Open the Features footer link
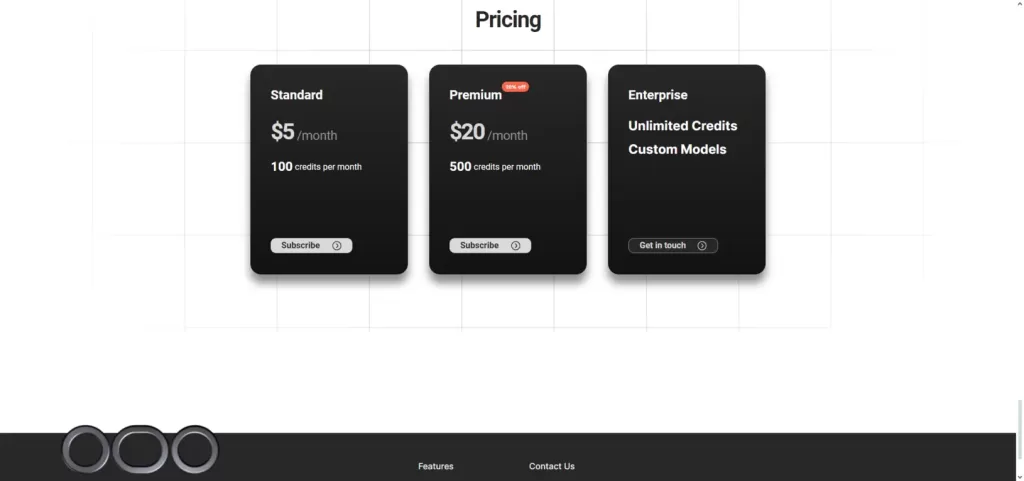Viewport: 1024px width, 481px height. 436,466
